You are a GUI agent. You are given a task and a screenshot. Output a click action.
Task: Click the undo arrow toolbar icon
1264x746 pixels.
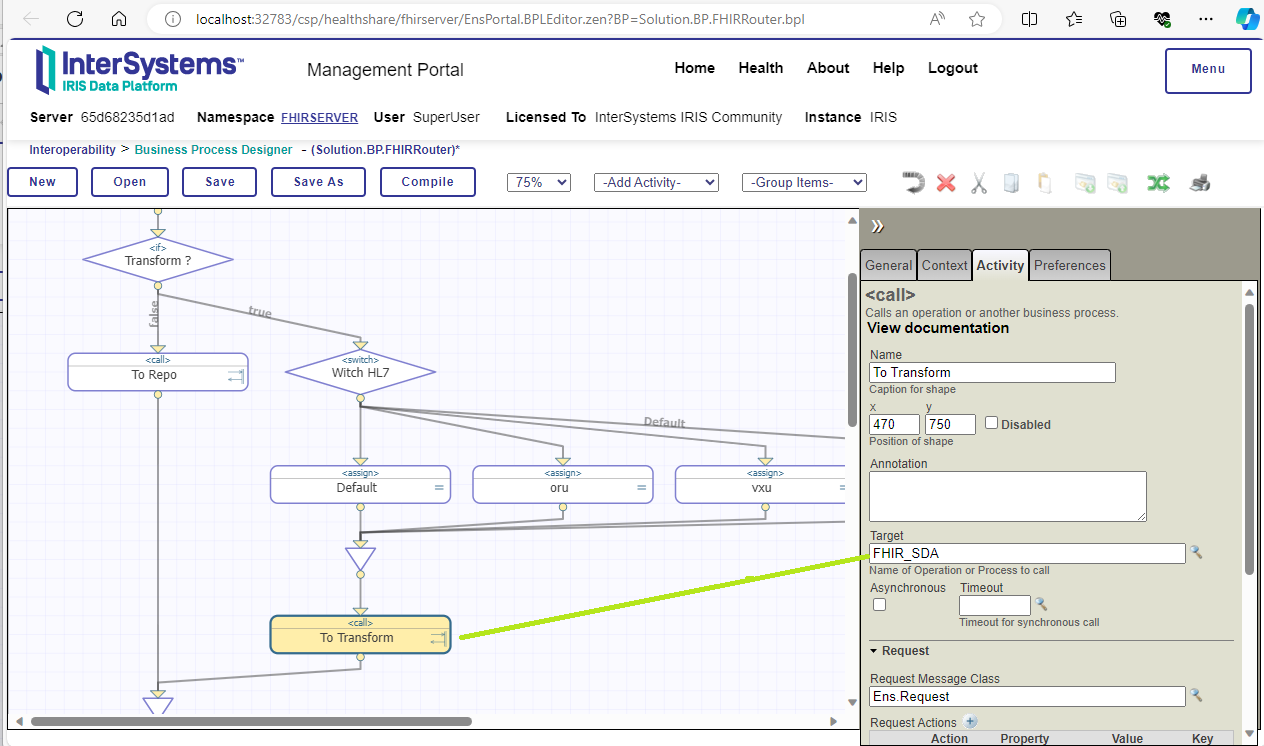click(x=912, y=183)
